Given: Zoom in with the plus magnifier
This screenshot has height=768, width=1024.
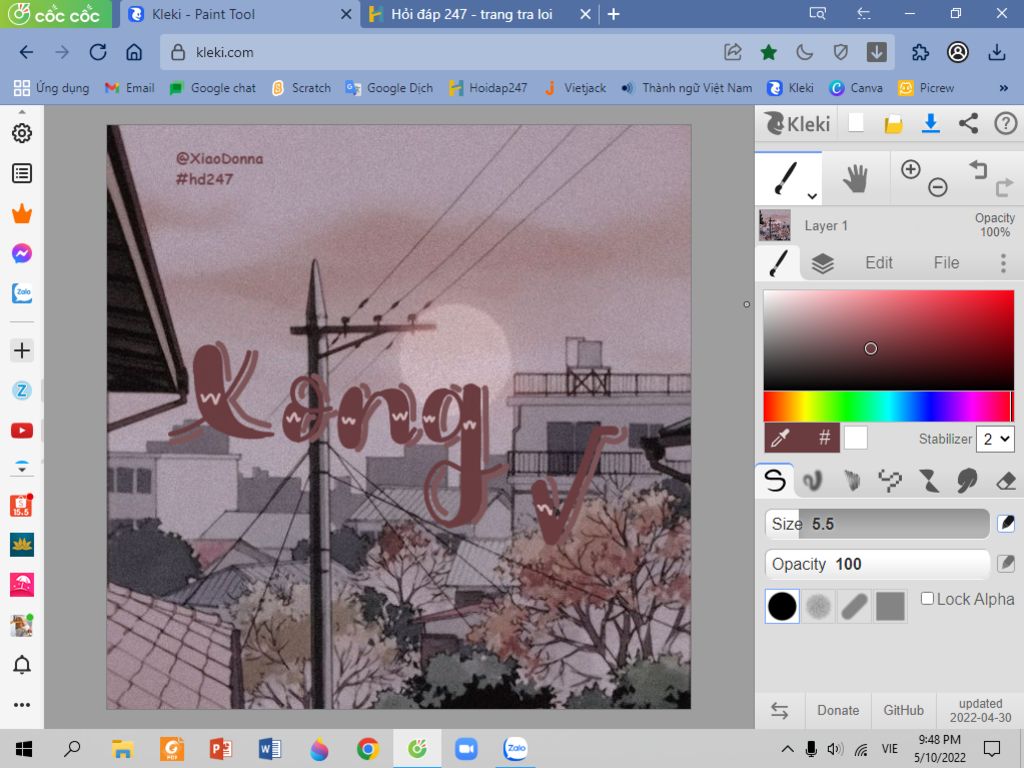Looking at the screenshot, I should [x=910, y=169].
